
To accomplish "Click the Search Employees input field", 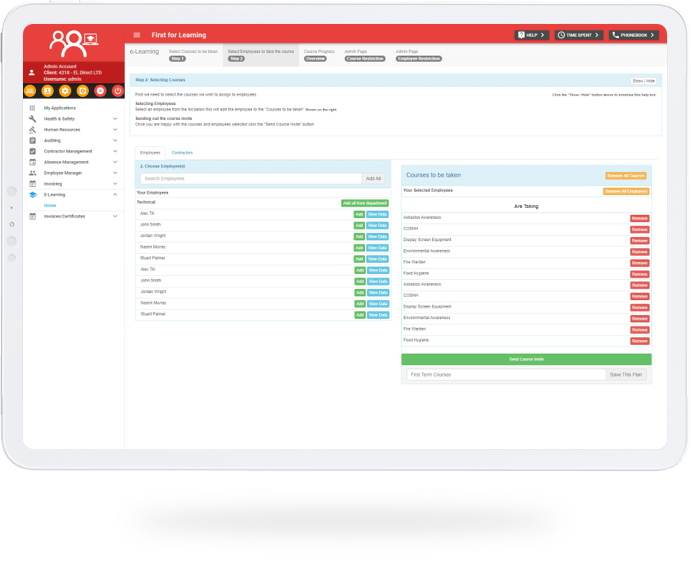I will tap(250, 178).
